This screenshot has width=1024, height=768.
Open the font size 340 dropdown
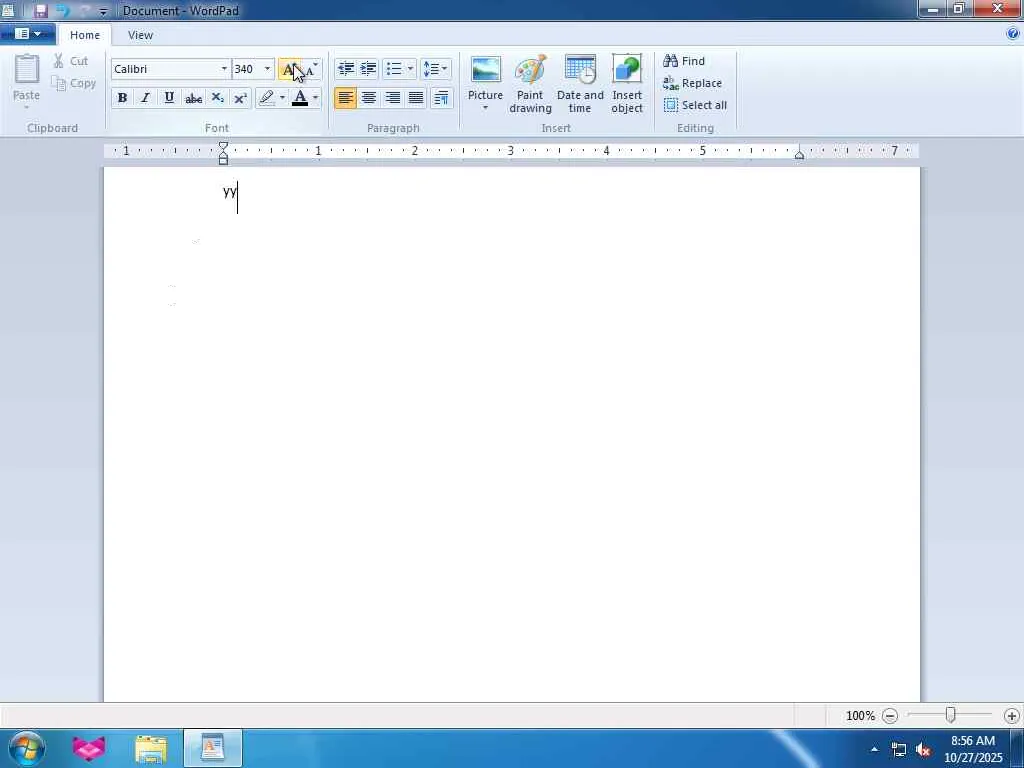[267, 69]
